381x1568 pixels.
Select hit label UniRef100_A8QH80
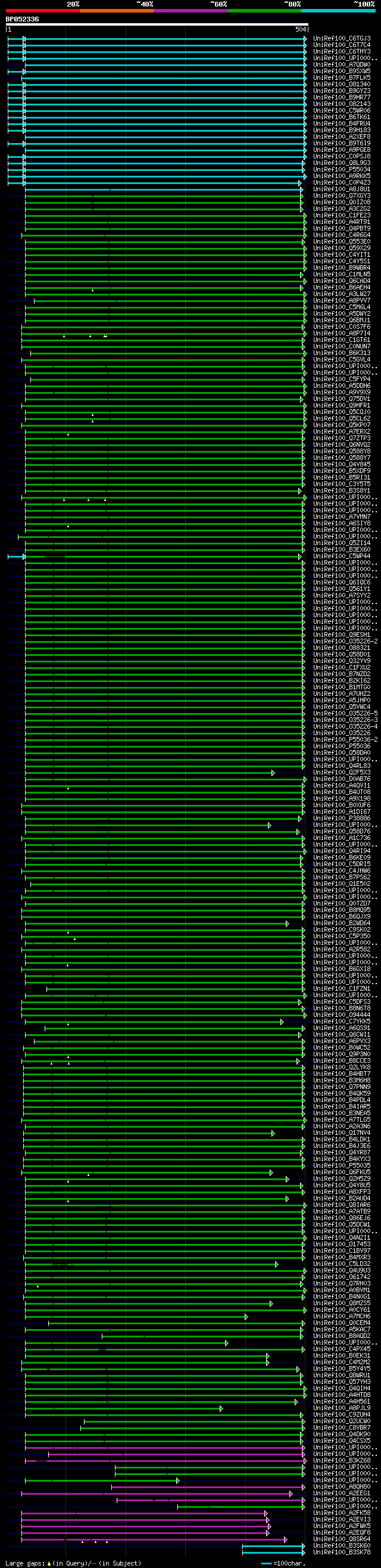[x=342, y=1486]
